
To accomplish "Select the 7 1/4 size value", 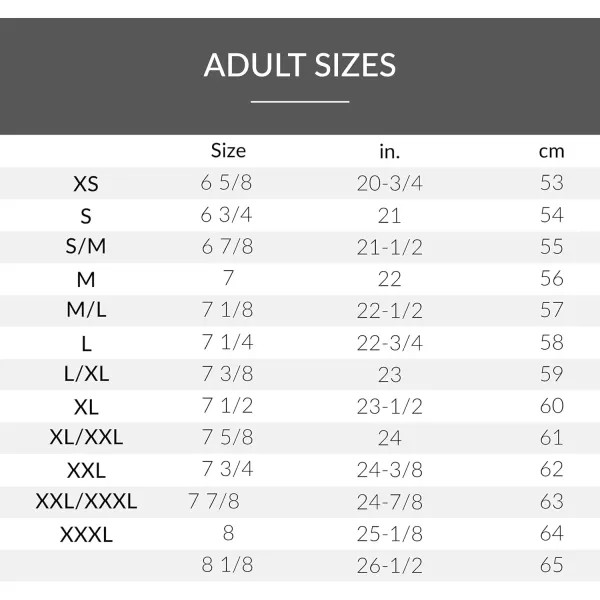I will 227,342.
